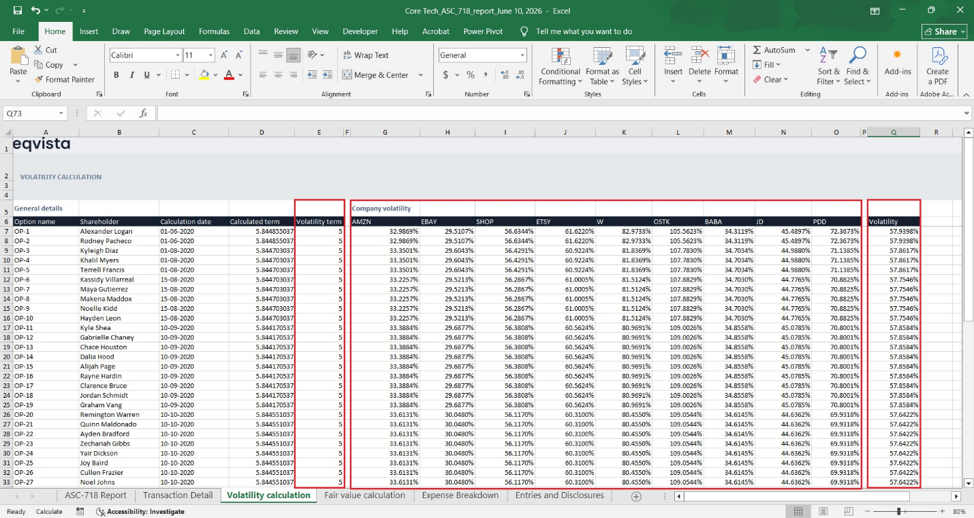974x518 pixels.
Task: Open Sort & Filter options
Action: 828,66
